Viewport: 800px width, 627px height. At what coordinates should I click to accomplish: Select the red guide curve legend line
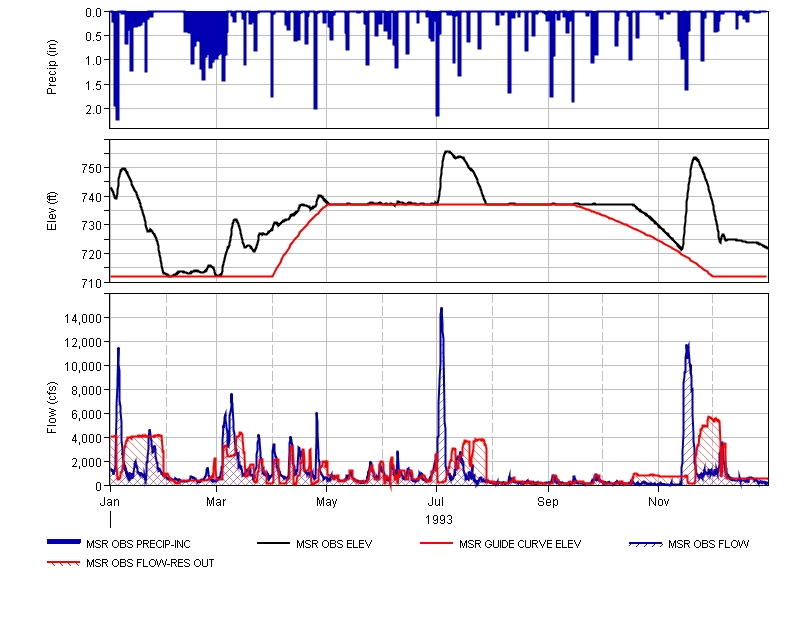click(436, 543)
